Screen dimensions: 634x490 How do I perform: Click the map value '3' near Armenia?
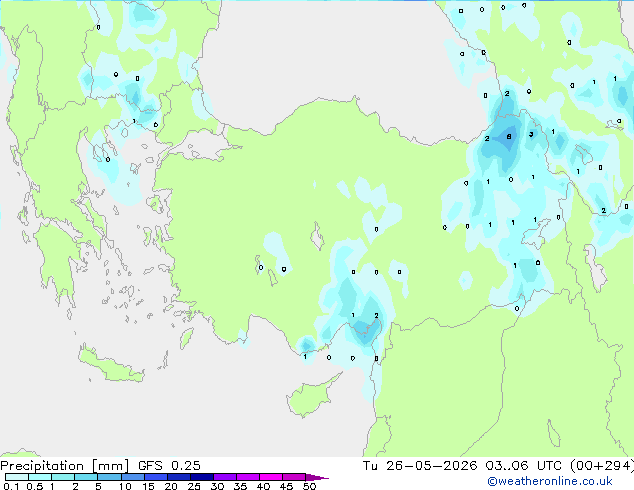pyautogui.click(x=531, y=134)
